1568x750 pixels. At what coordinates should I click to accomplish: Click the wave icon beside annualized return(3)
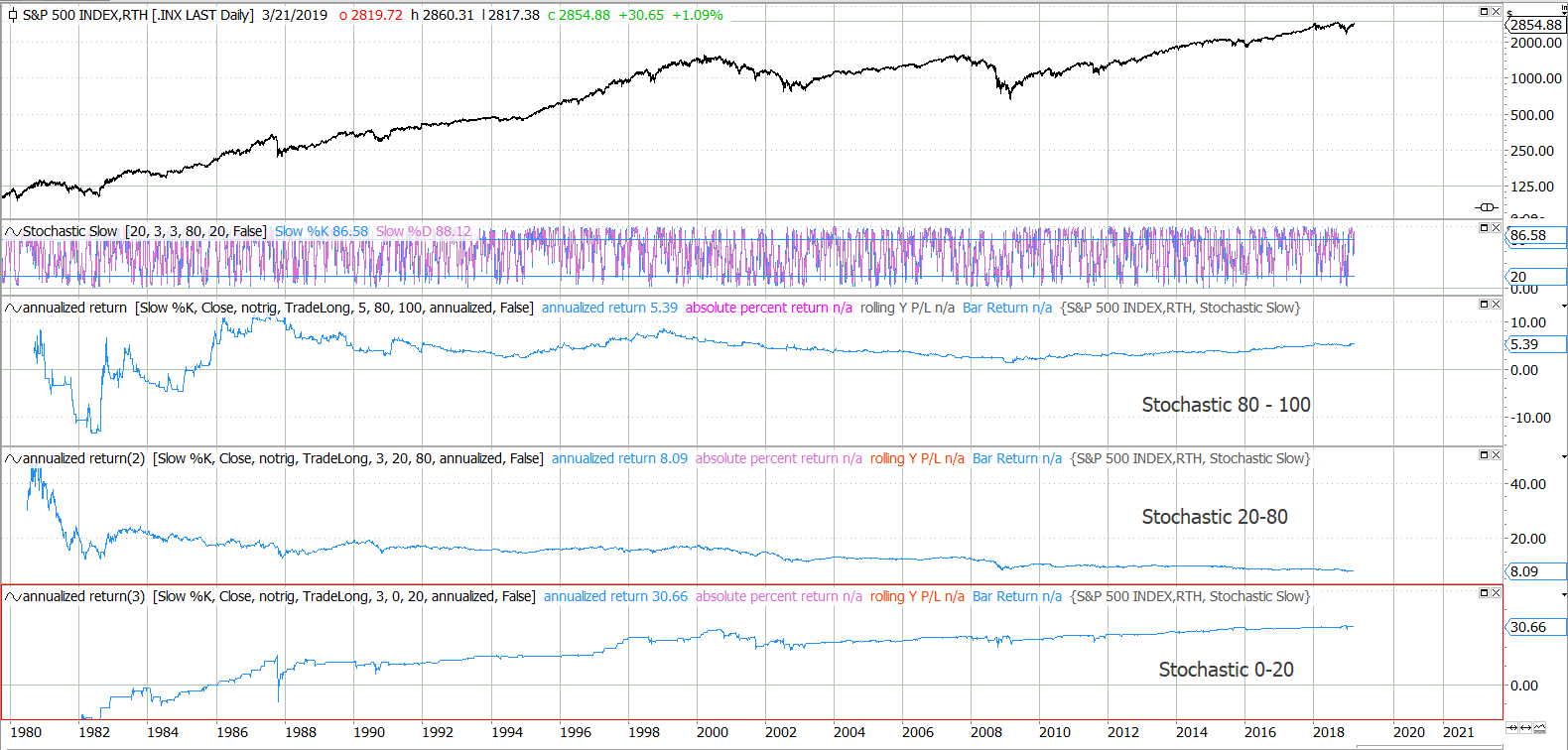[13, 596]
